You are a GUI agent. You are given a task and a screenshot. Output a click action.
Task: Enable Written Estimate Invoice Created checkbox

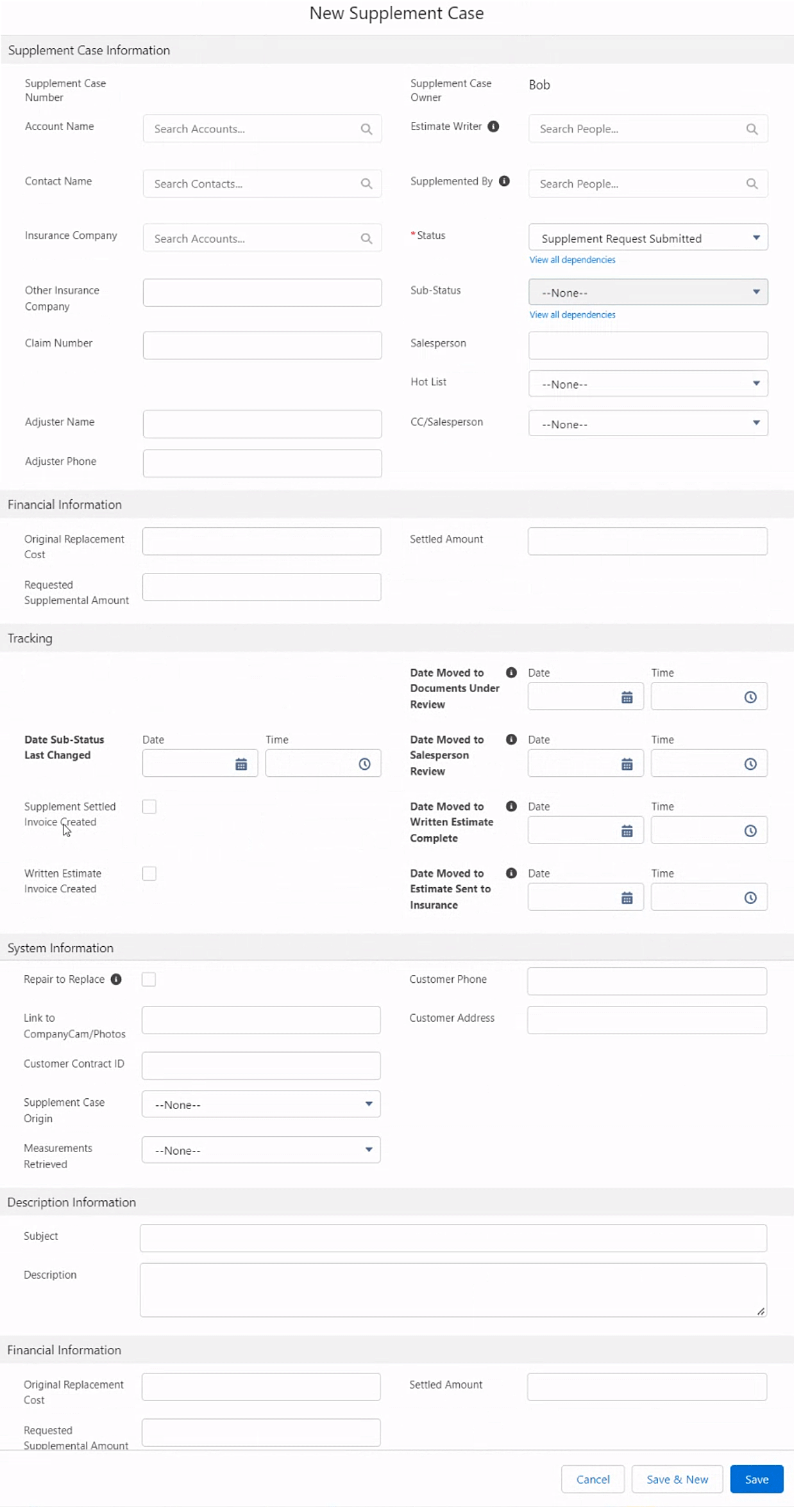tap(149, 873)
